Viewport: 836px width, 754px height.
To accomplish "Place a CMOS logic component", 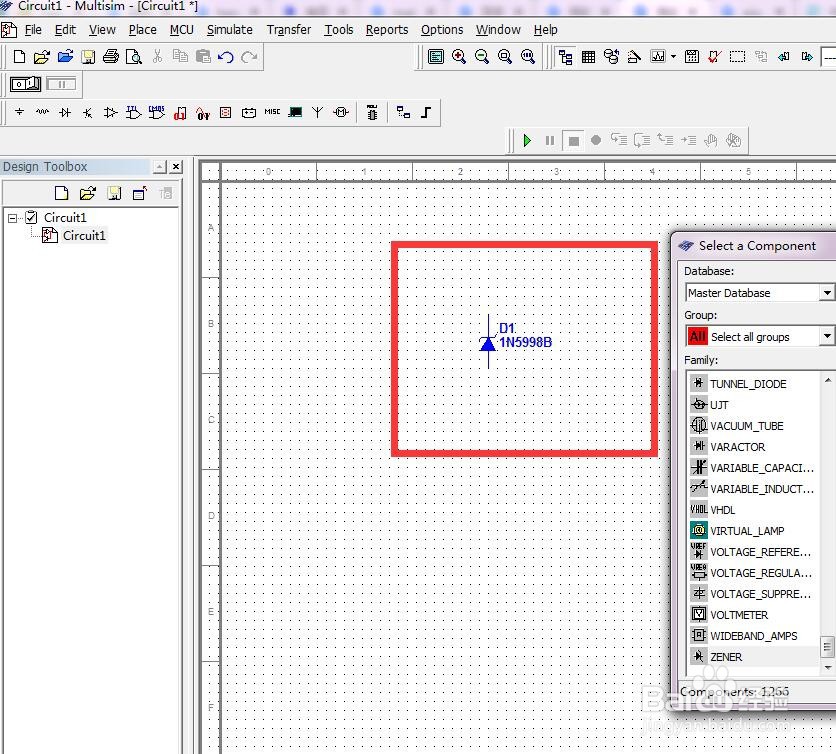I will (157, 112).
